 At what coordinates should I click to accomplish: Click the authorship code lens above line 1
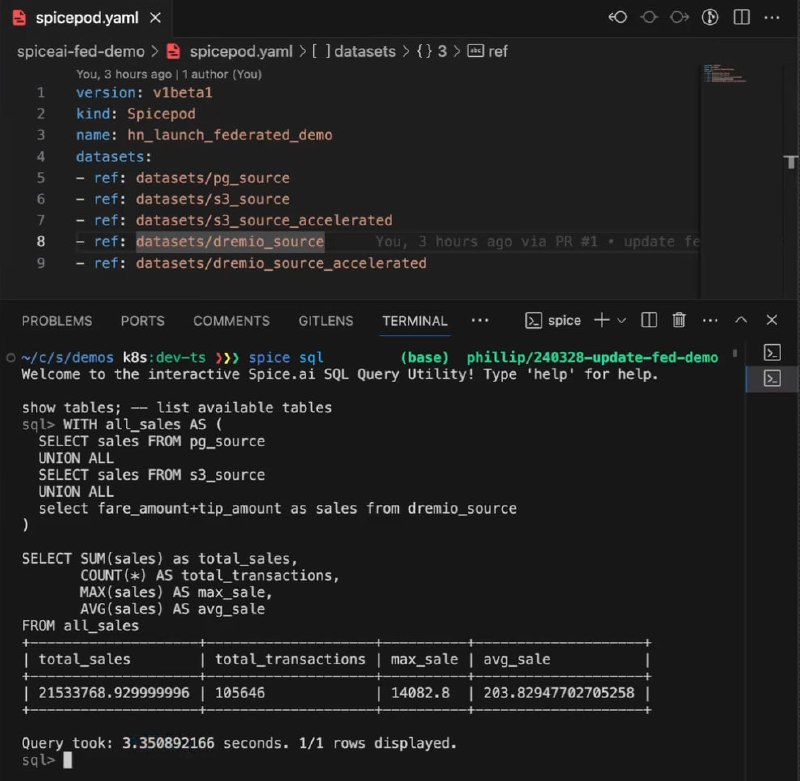[169, 74]
